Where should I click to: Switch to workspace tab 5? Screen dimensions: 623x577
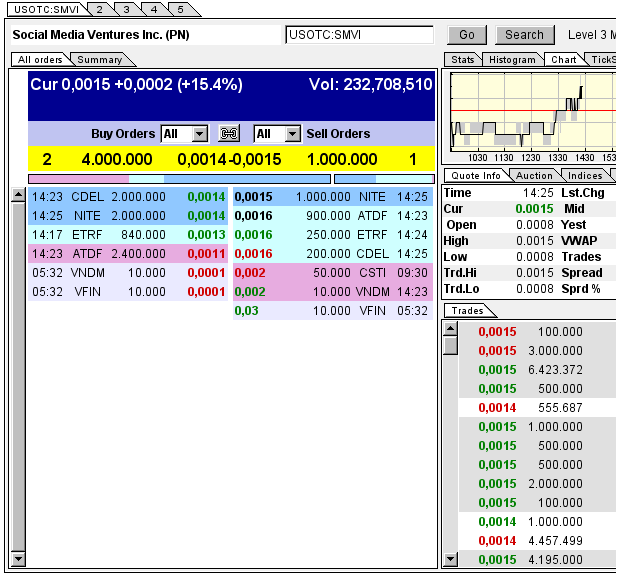181,10
